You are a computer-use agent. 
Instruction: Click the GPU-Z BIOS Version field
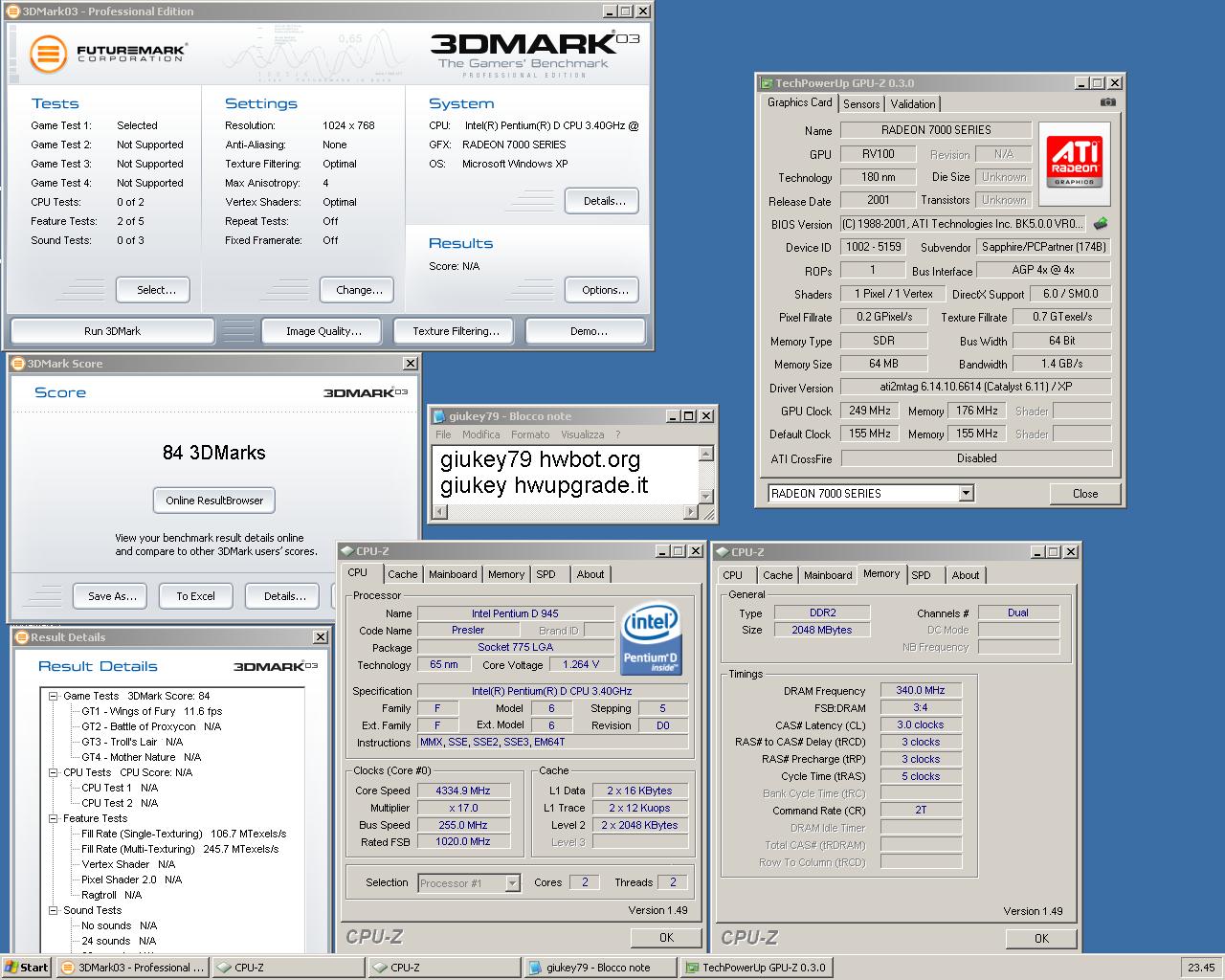(x=964, y=224)
